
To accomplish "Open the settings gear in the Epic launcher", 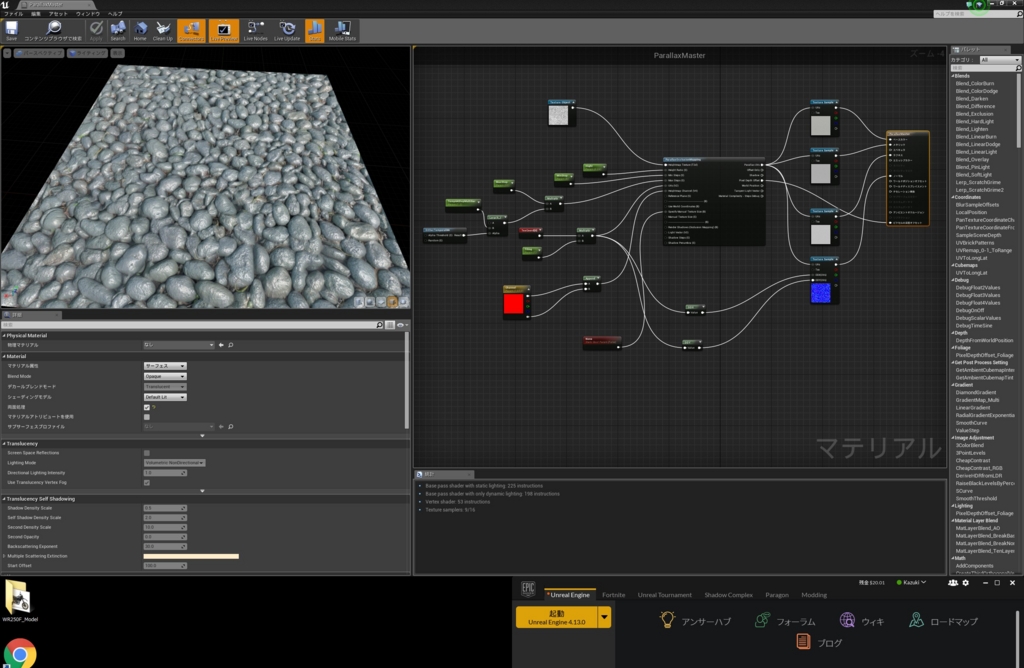I will coord(966,582).
